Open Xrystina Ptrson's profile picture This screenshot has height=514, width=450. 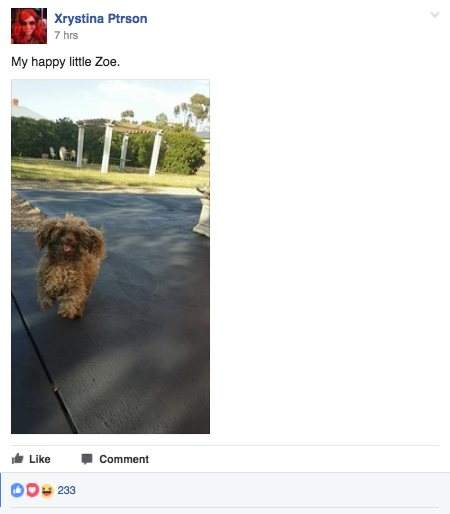tap(29, 26)
